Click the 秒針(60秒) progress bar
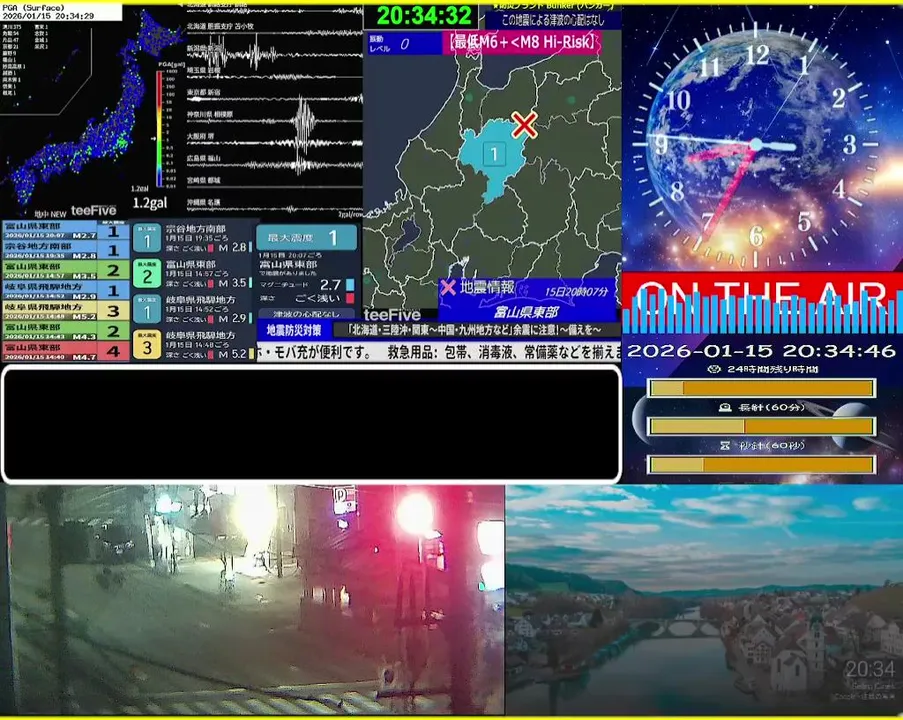Image resolution: width=903 pixels, height=720 pixels. pyautogui.click(x=761, y=464)
